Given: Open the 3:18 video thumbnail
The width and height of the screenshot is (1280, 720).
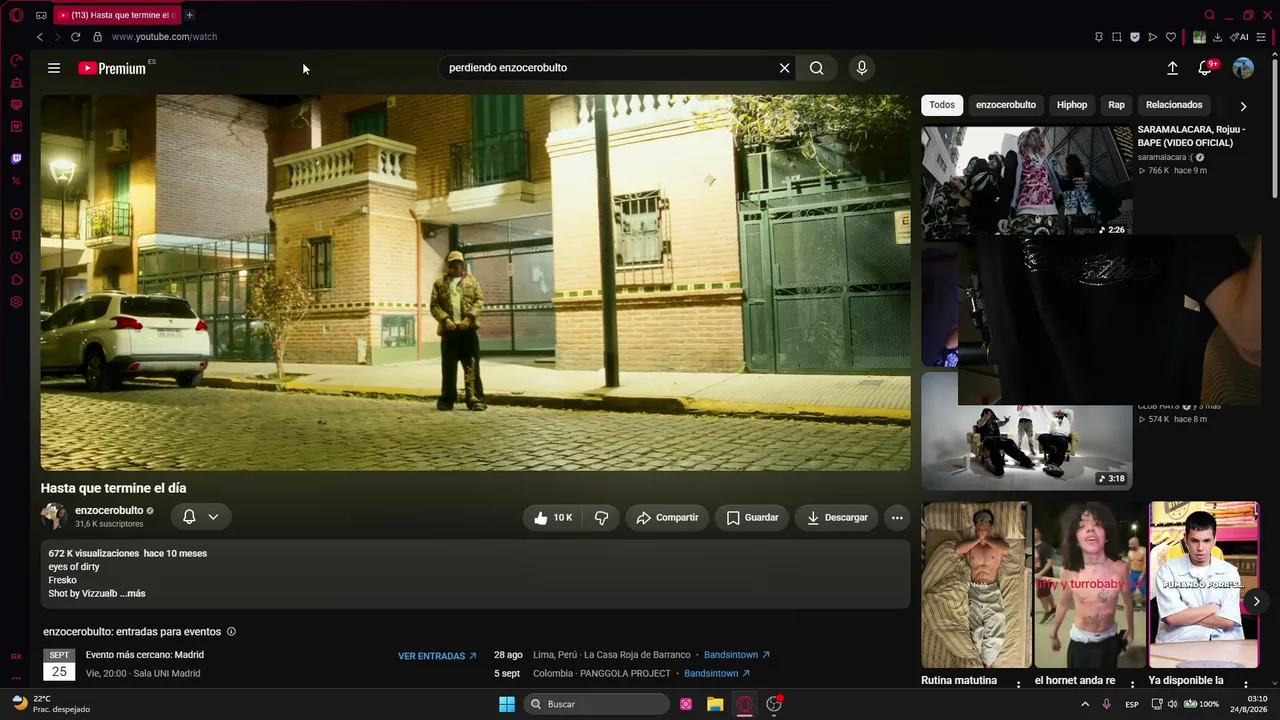Looking at the screenshot, I should 1026,432.
